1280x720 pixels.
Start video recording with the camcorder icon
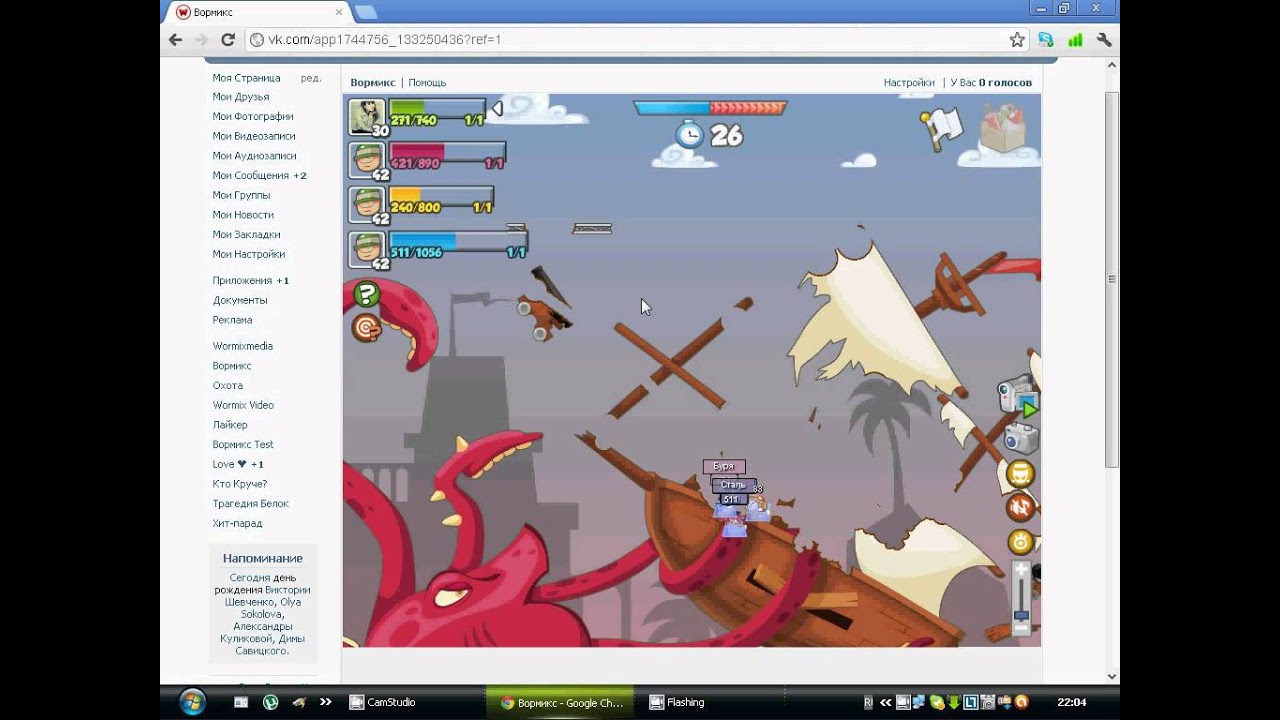[1018, 398]
